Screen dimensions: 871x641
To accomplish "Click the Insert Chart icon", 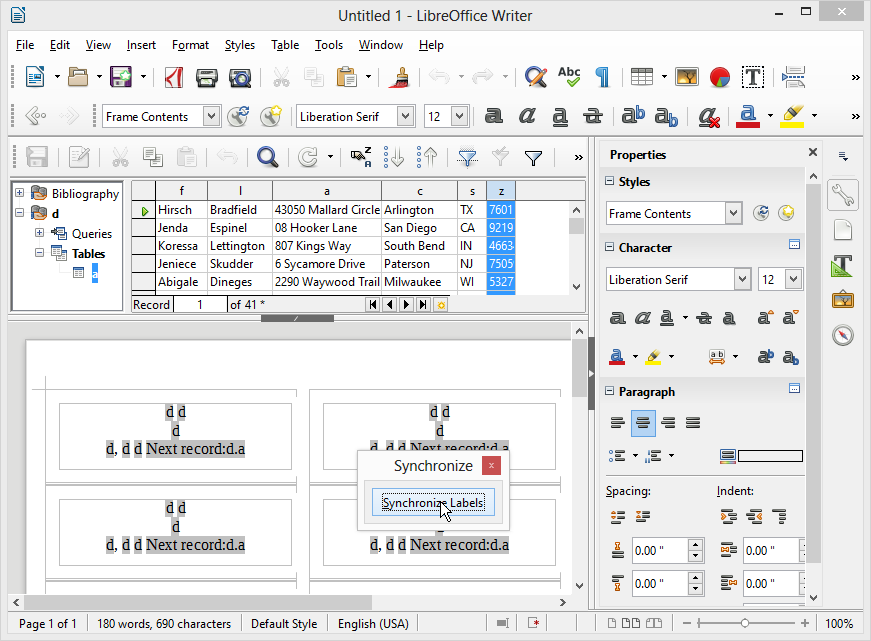I will pos(719,77).
